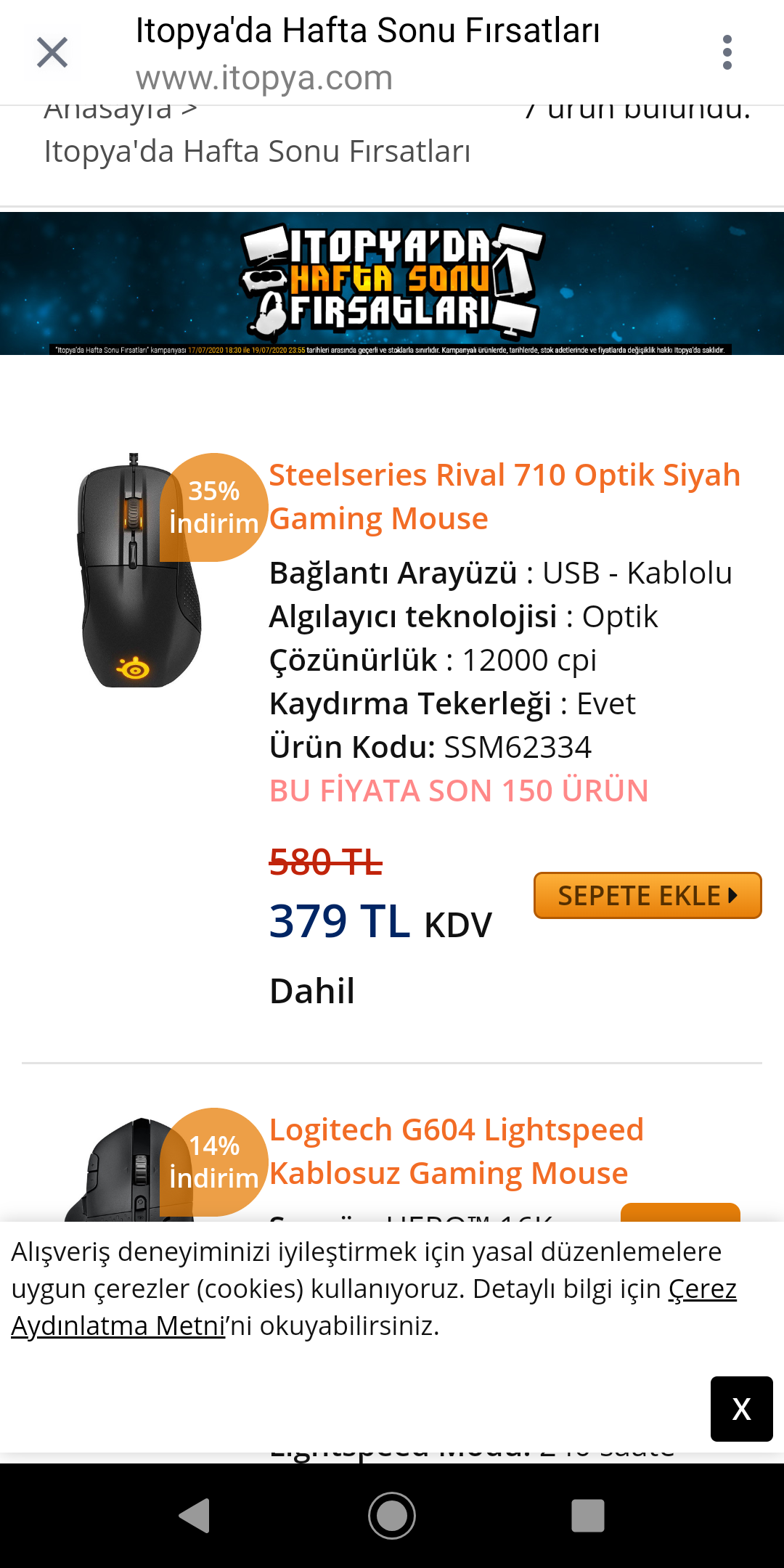Image resolution: width=784 pixels, height=1568 pixels.
Task: Open Logitech G604 Lightspeed product link
Action: 456,1151
